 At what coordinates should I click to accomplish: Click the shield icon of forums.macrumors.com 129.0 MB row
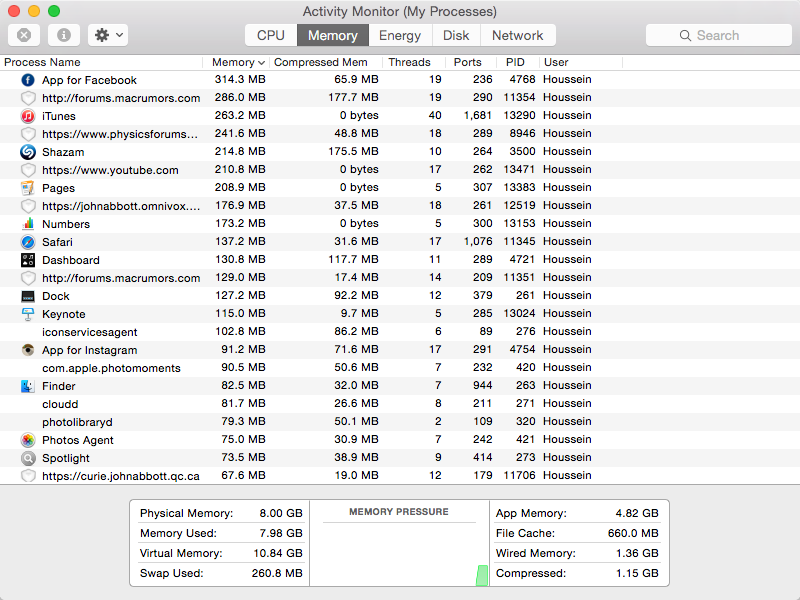(x=28, y=278)
